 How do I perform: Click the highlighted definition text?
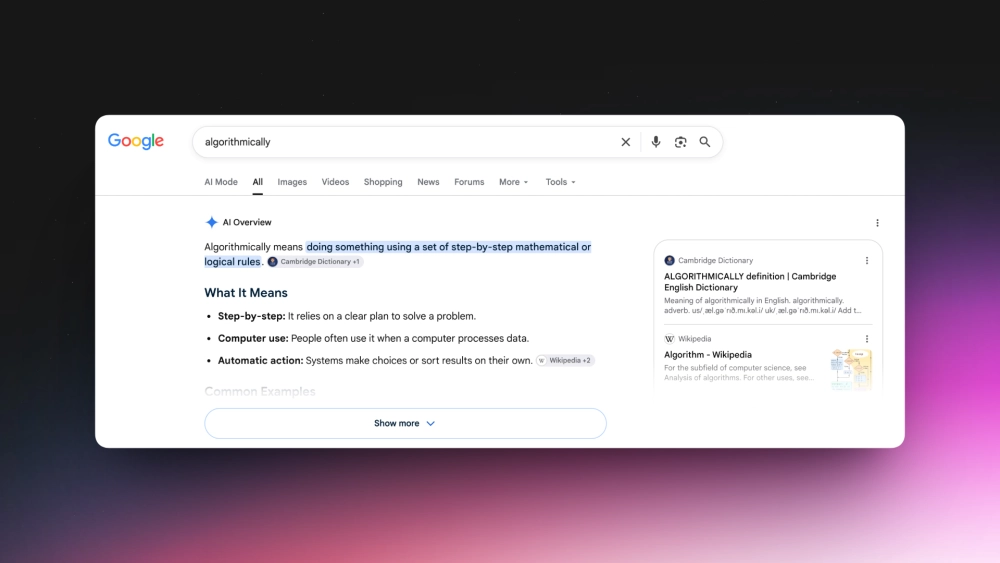tap(397, 254)
